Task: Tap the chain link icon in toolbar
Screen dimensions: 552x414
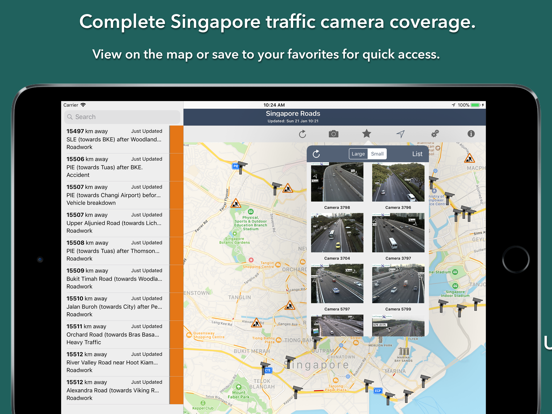Action: (x=435, y=133)
